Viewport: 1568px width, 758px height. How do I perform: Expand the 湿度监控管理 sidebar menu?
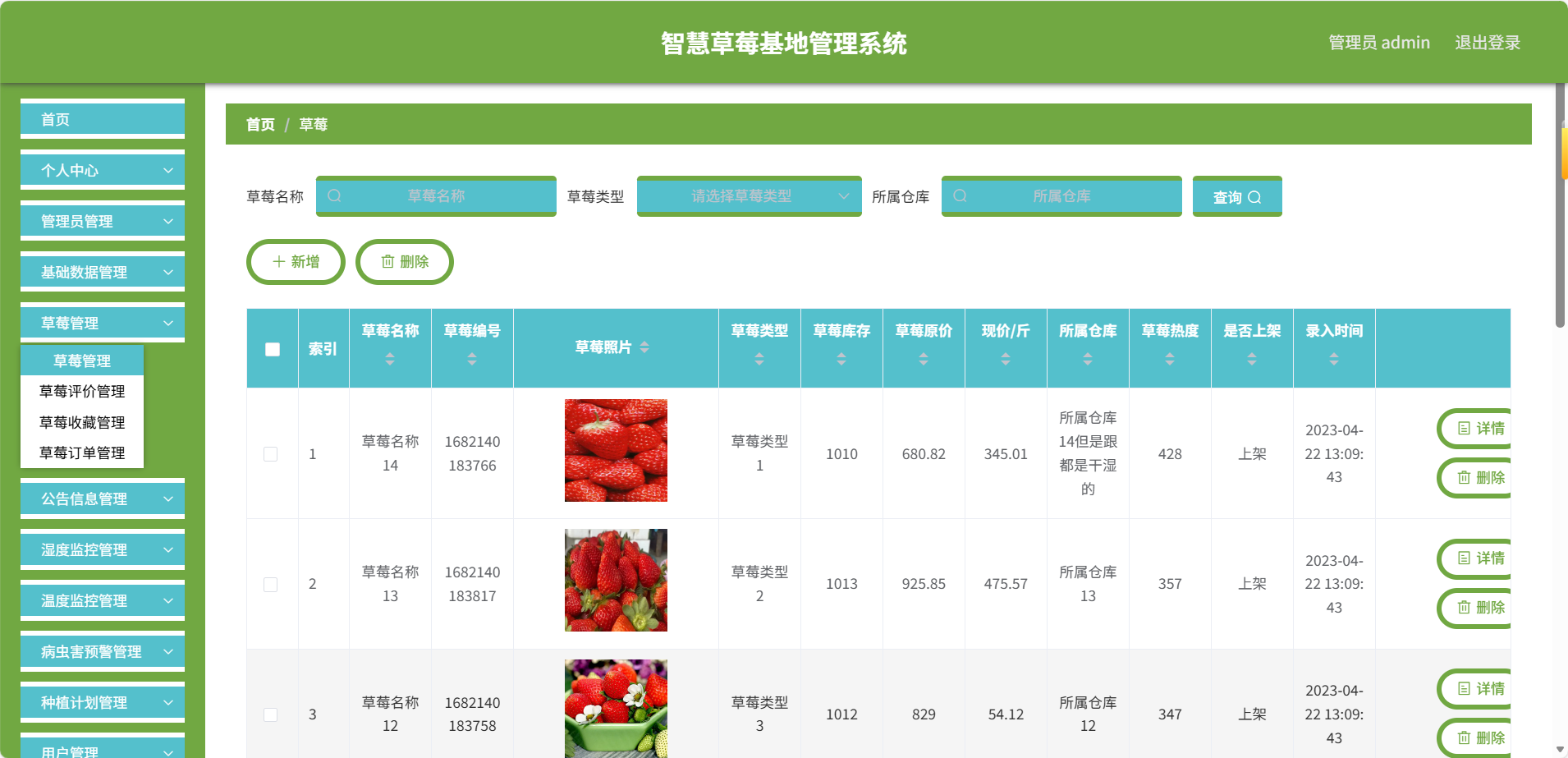coord(103,549)
